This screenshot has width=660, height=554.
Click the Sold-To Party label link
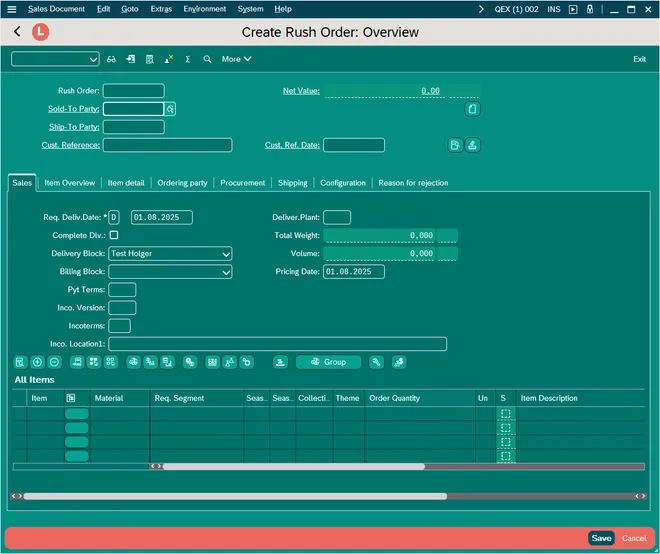point(74,109)
